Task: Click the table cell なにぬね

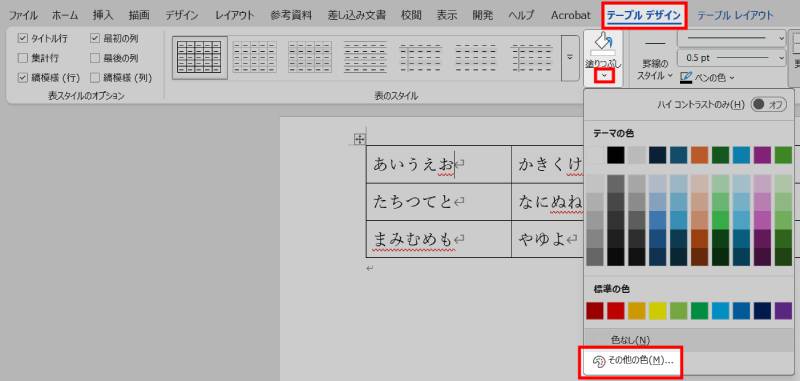Action: coord(548,201)
